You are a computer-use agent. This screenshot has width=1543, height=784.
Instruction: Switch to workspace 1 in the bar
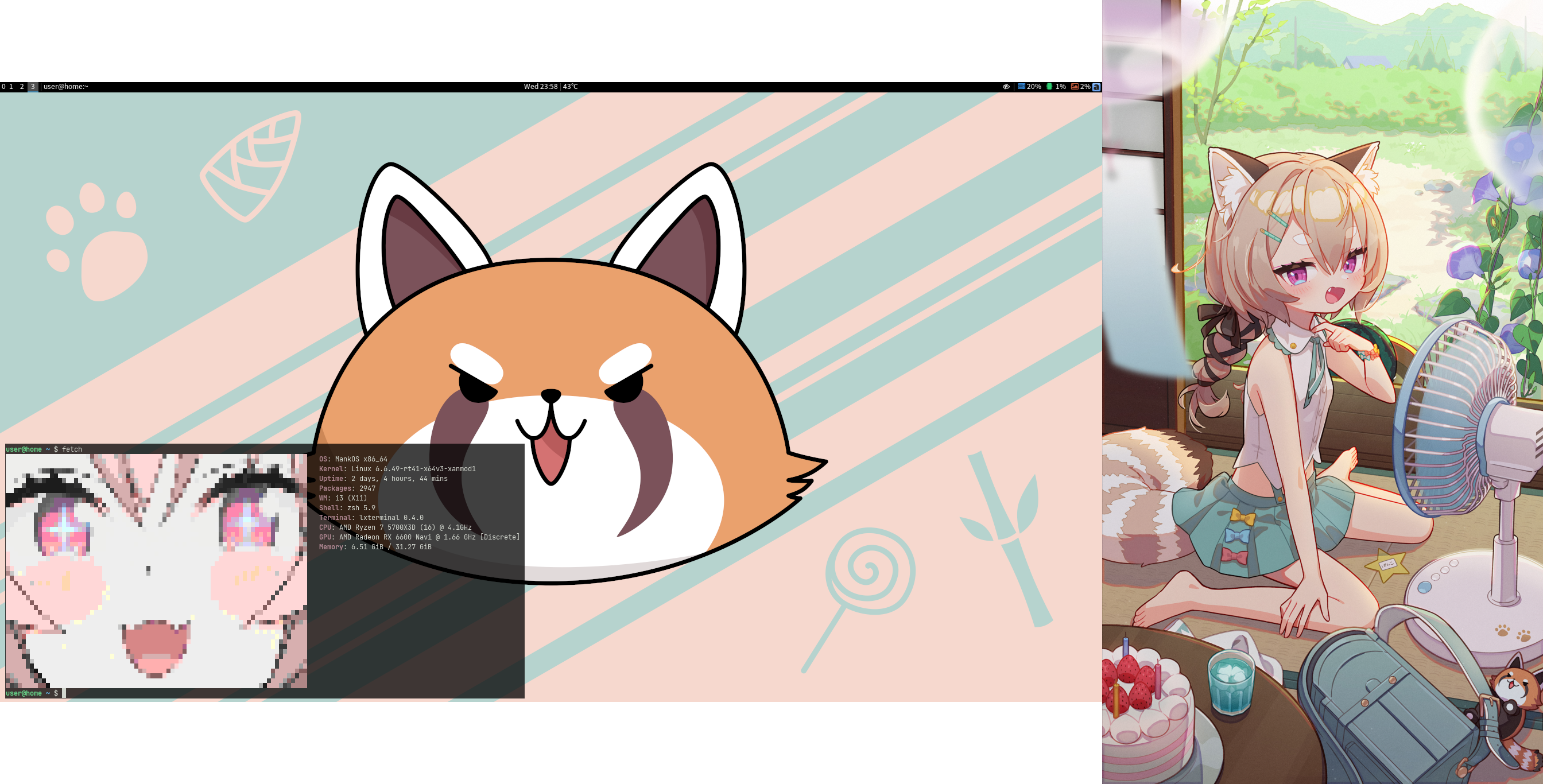tap(11, 87)
